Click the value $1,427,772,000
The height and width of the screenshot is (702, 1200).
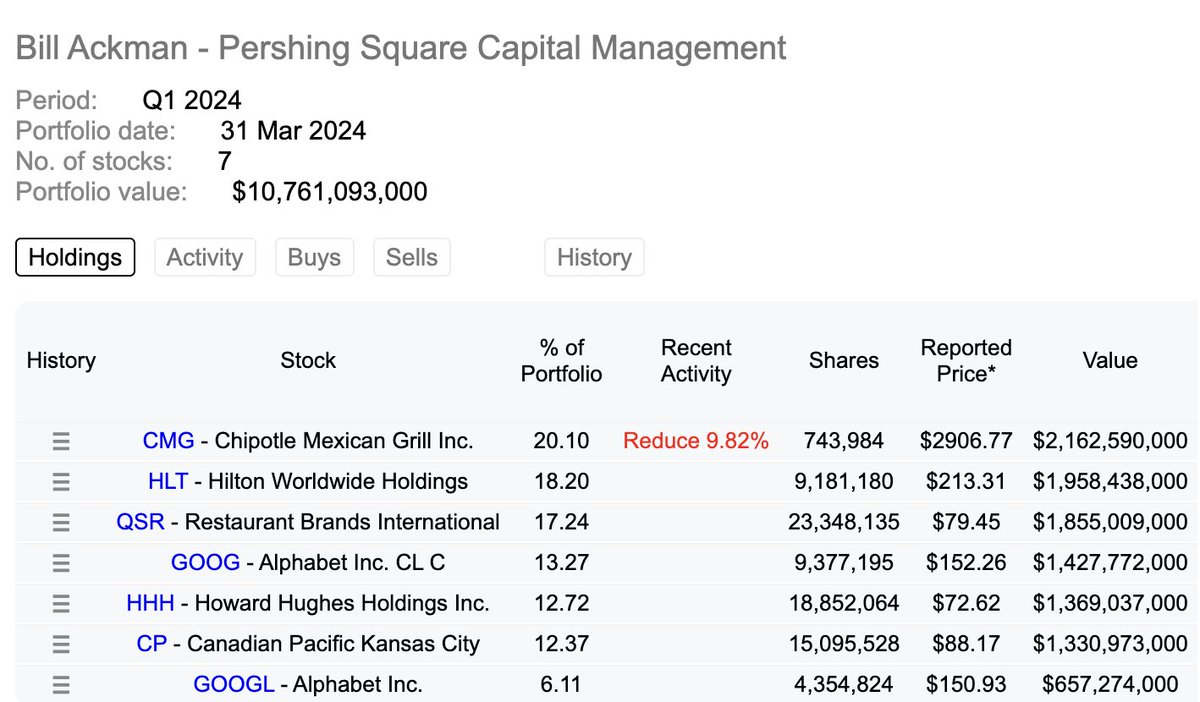pyautogui.click(x=1110, y=563)
